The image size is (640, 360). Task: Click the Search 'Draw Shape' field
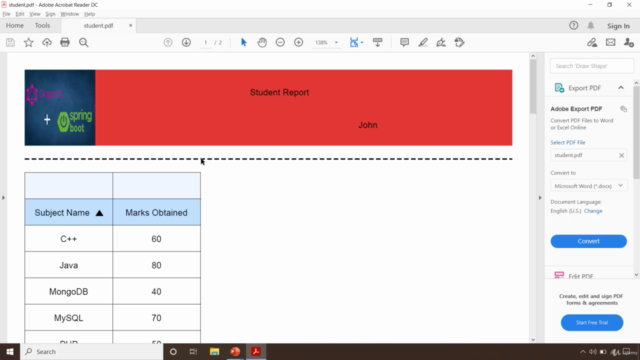click(x=592, y=66)
